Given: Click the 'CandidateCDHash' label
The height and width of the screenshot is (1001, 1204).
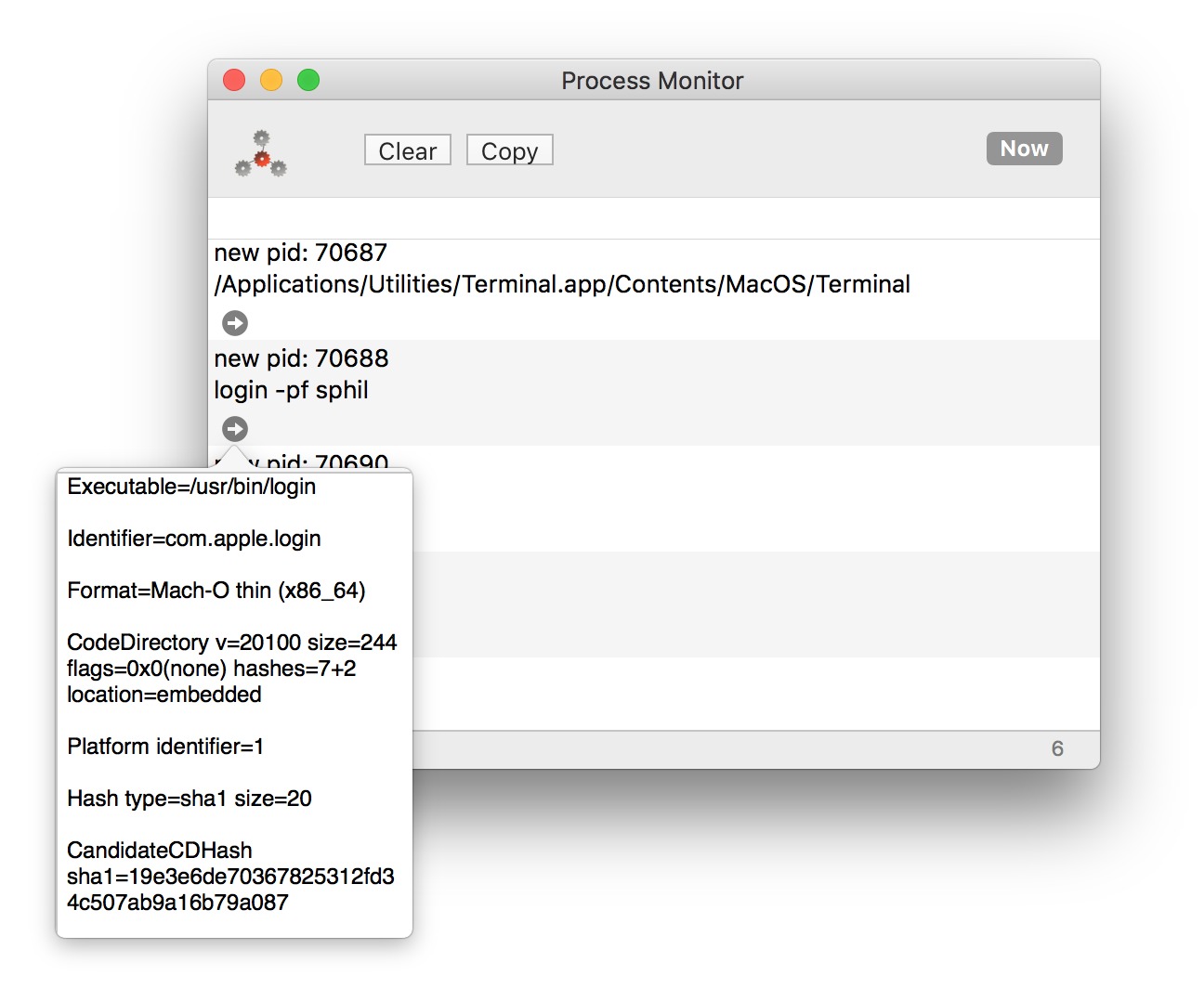Looking at the screenshot, I should (160, 851).
